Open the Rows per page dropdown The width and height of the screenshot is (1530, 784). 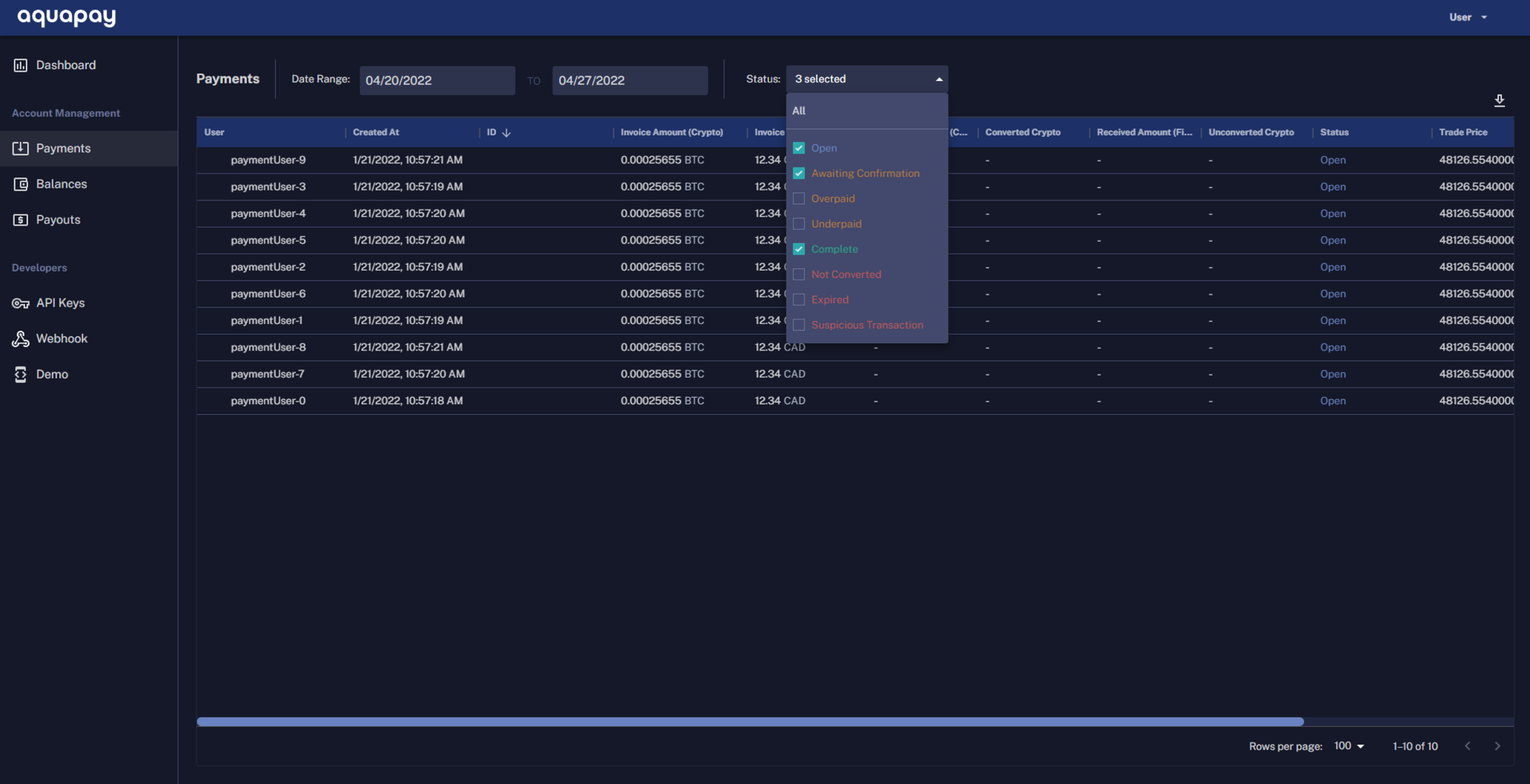pyautogui.click(x=1349, y=746)
